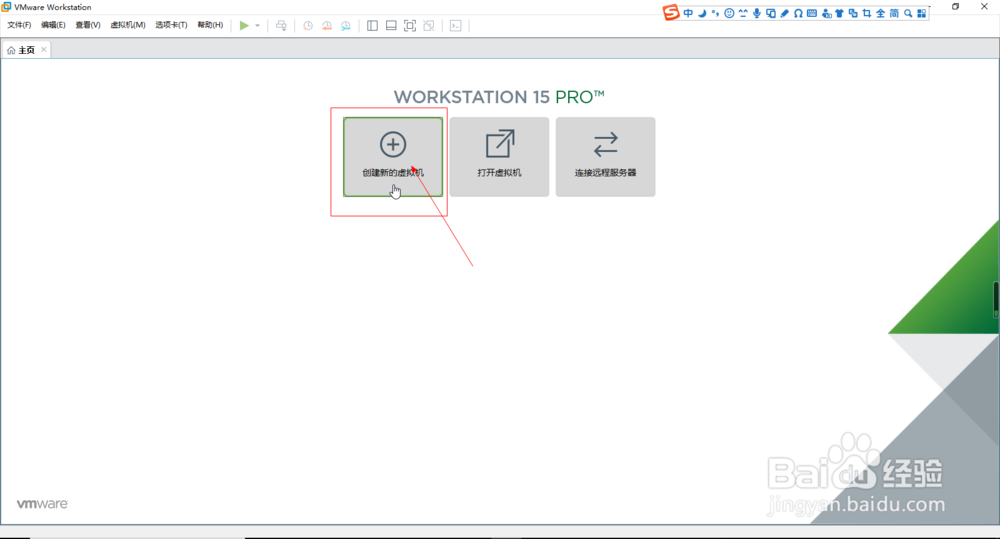
Task: Open the 文件(F) menu
Action: (x=19, y=25)
